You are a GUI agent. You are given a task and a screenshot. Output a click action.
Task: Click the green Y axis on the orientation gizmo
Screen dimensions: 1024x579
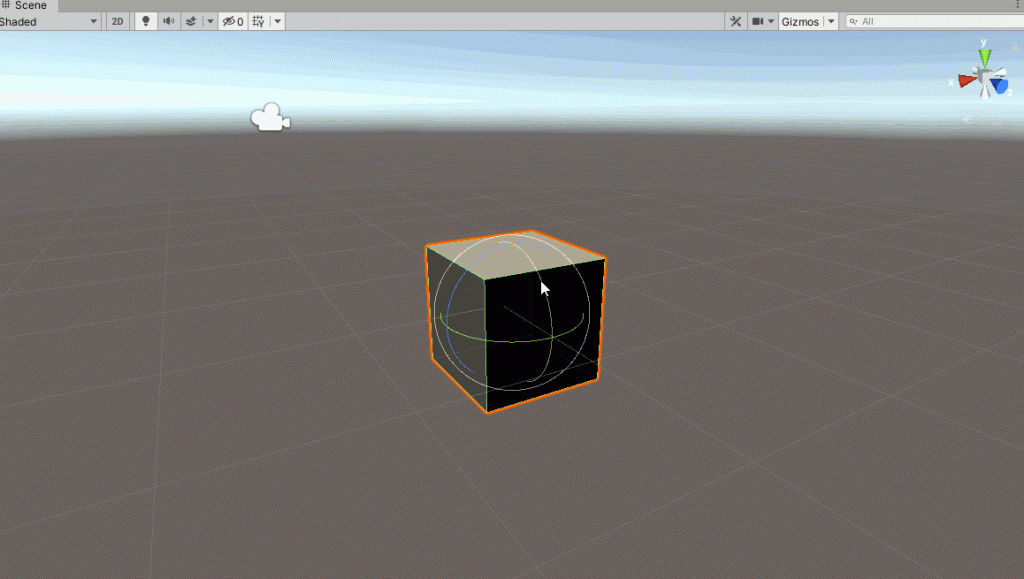985,55
